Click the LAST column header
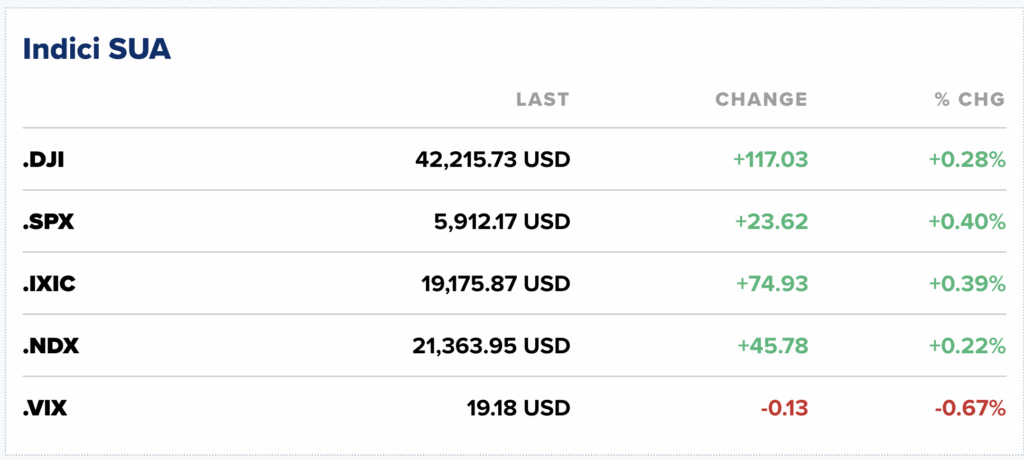The height and width of the screenshot is (460, 1024). pos(542,99)
